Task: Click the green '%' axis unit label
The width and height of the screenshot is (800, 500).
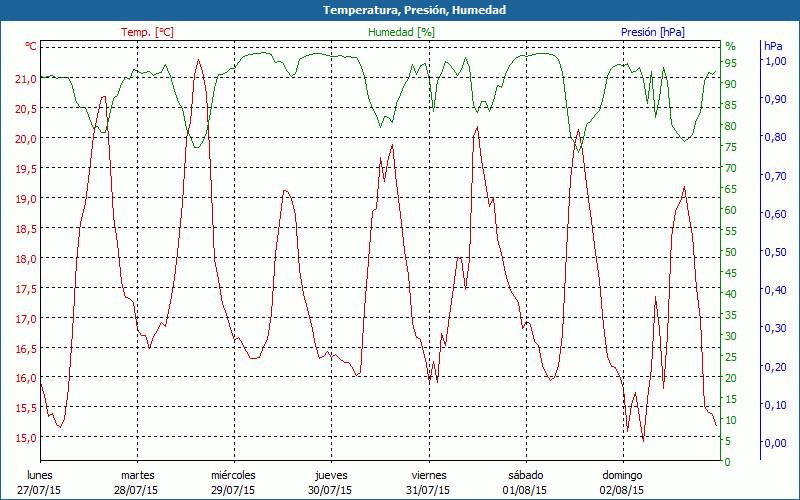Action: [731, 46]
